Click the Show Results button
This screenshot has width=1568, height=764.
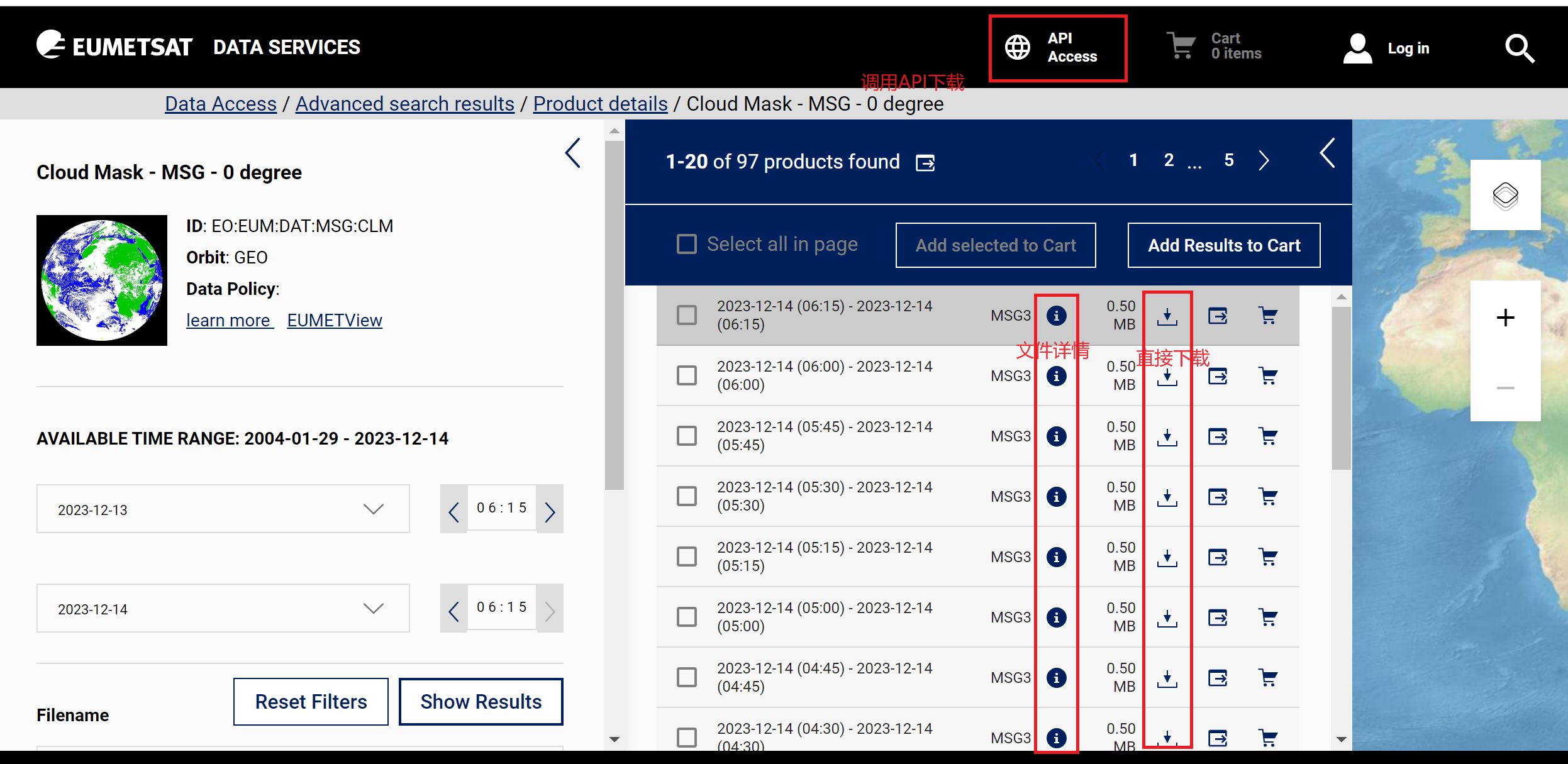point(481,701)
